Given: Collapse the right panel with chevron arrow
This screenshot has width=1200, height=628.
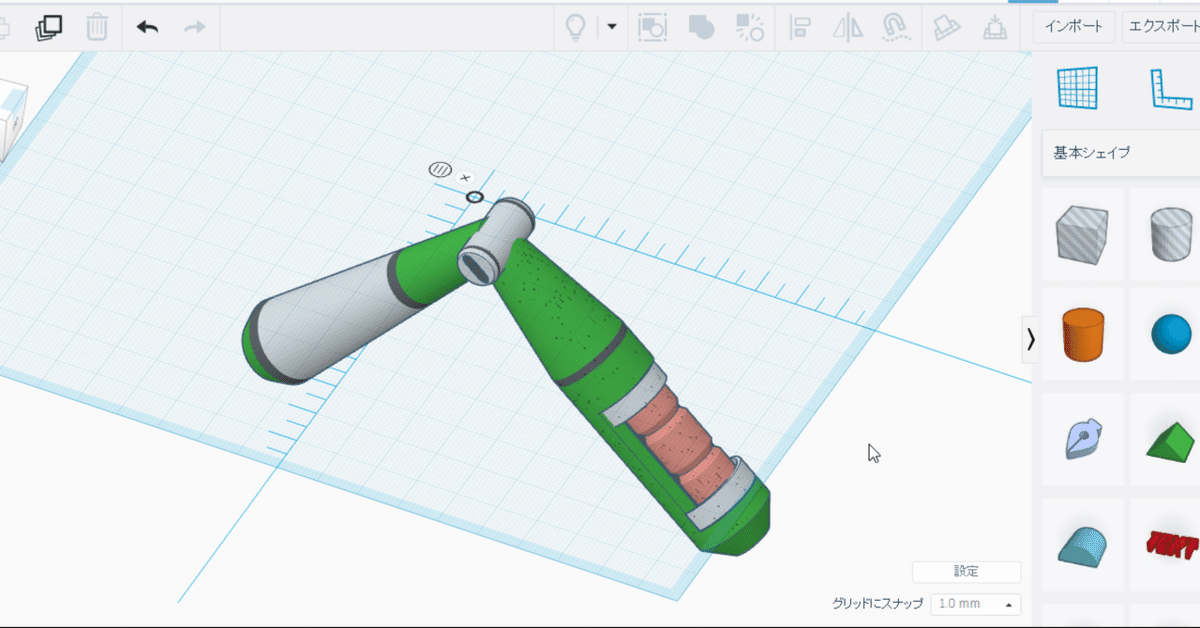Looking at the screenshot, I should click(x=1032, y=340).
